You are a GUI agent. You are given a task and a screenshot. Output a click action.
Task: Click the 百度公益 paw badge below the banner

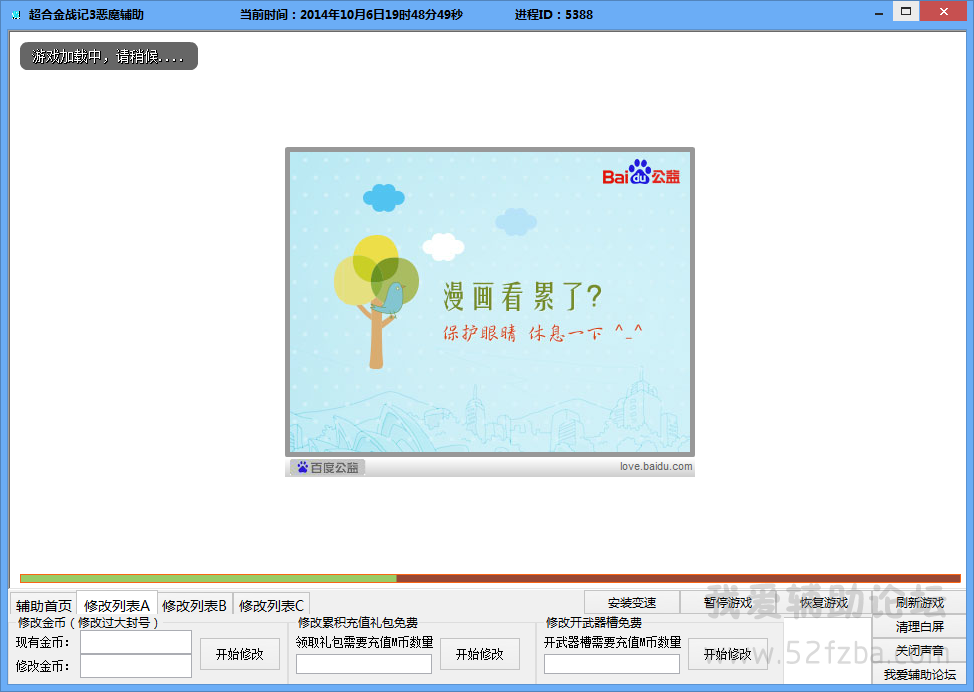[327, 467]
